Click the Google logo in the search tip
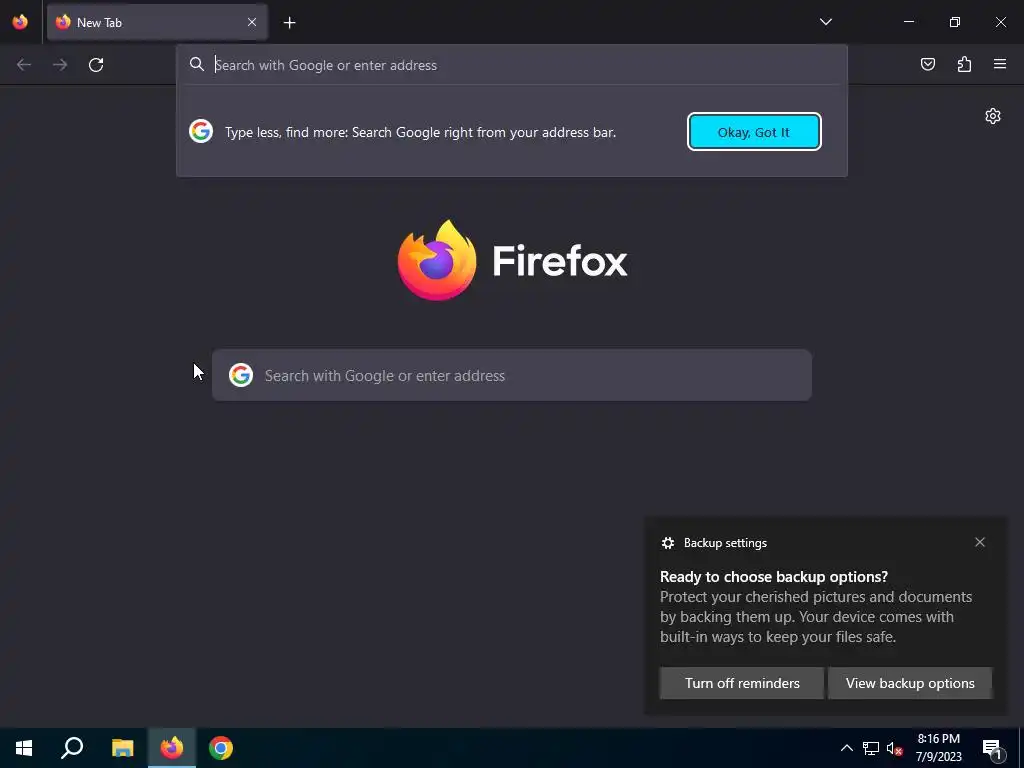Screen dimensions: 1024x768 pos(201,131)
